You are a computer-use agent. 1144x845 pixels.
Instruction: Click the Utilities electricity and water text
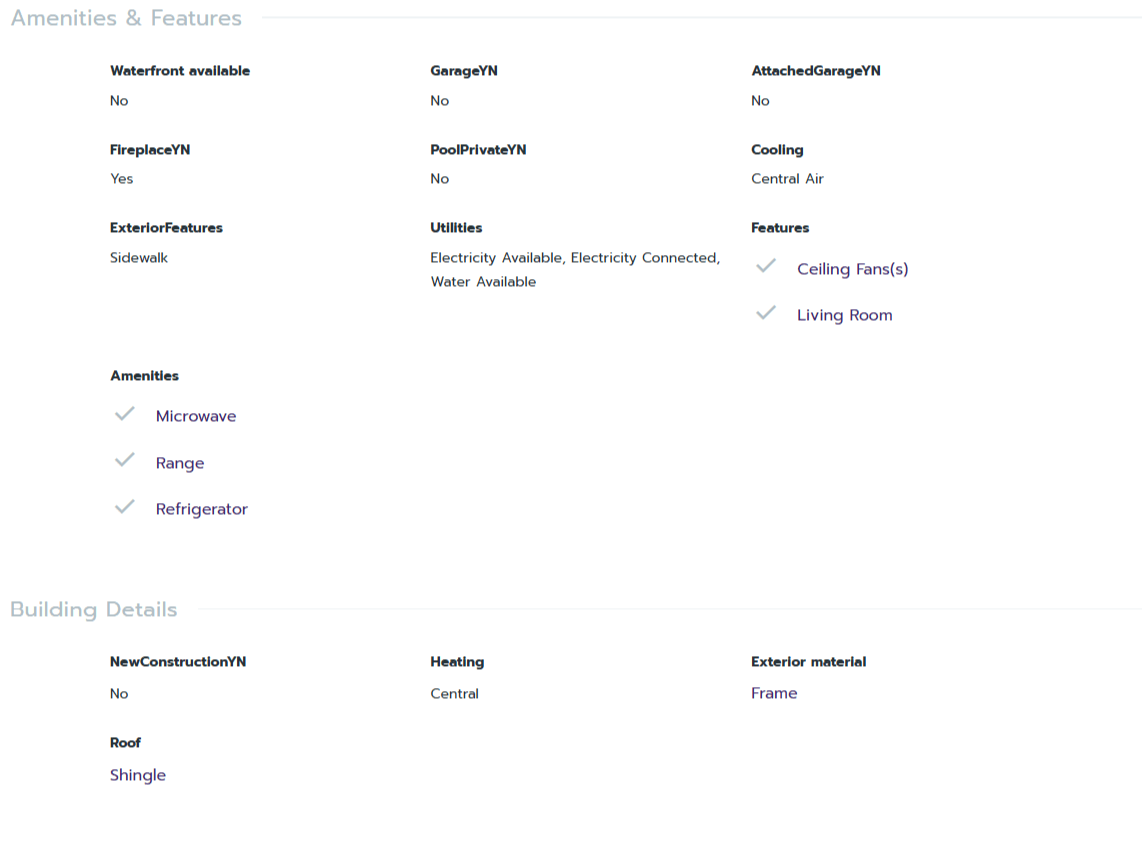pos(574,270)
